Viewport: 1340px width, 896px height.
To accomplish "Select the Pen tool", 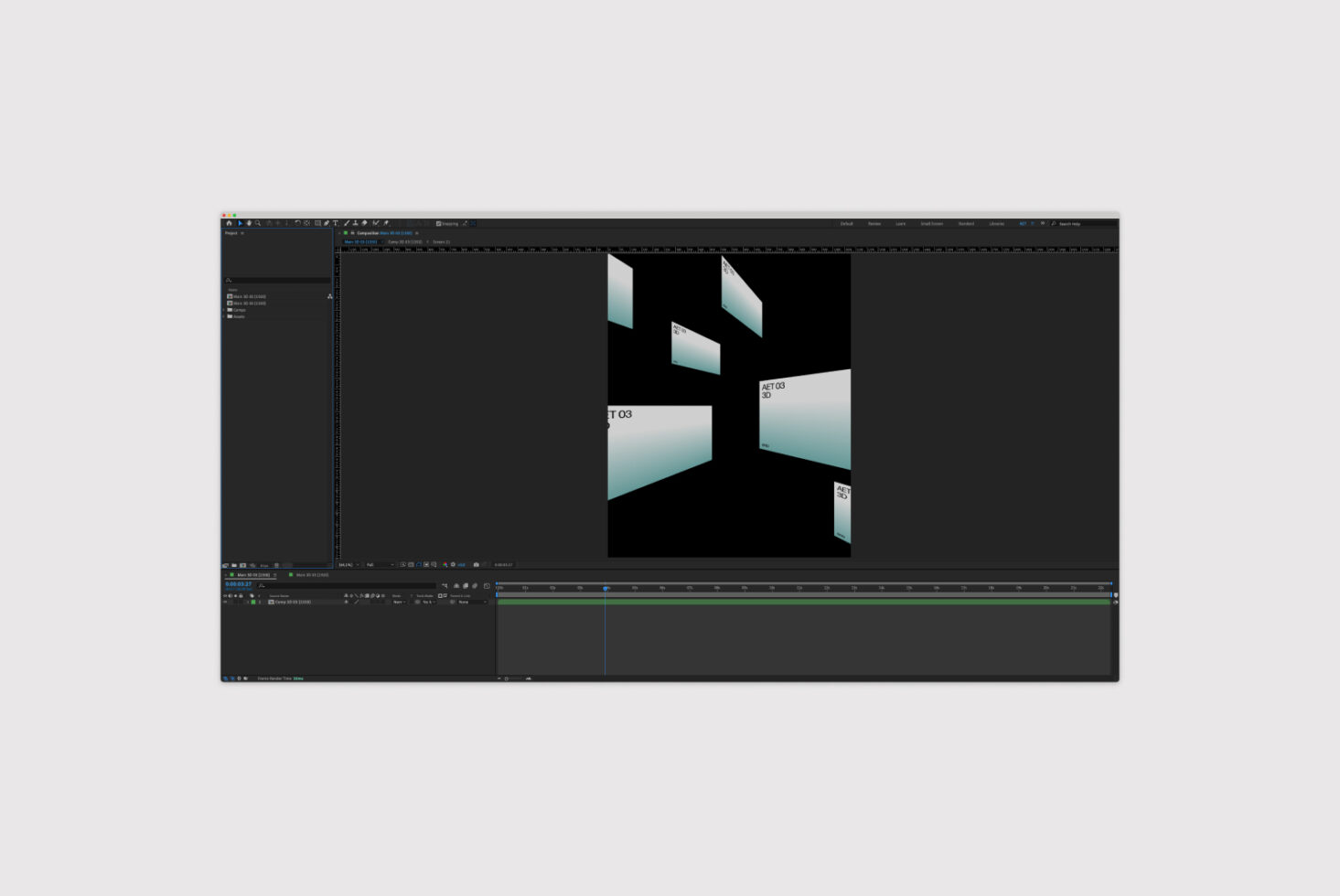I will coord(327,223).
